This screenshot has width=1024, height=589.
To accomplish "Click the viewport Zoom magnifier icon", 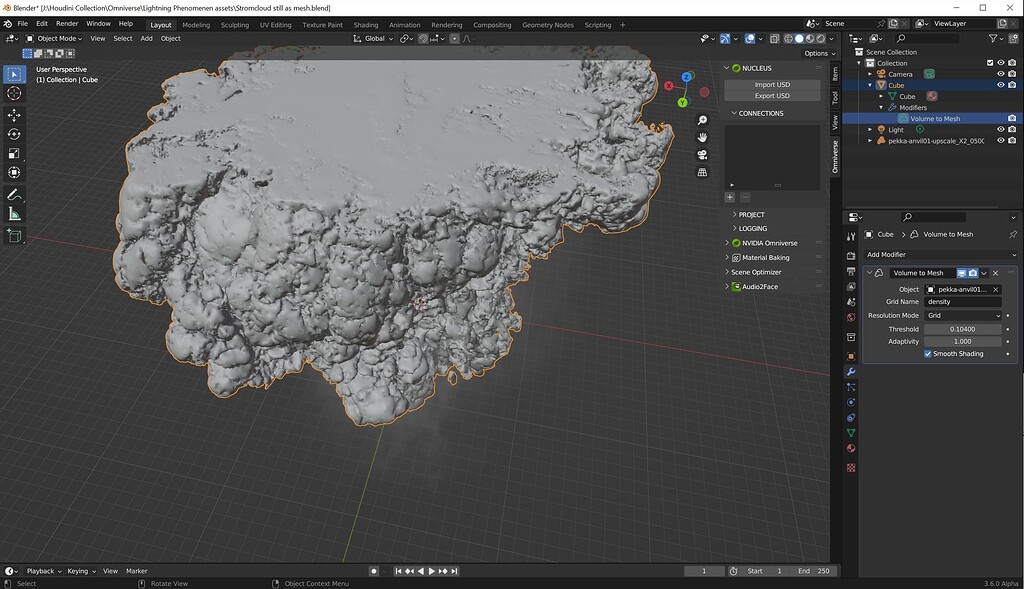I will (x=703, y=120).
